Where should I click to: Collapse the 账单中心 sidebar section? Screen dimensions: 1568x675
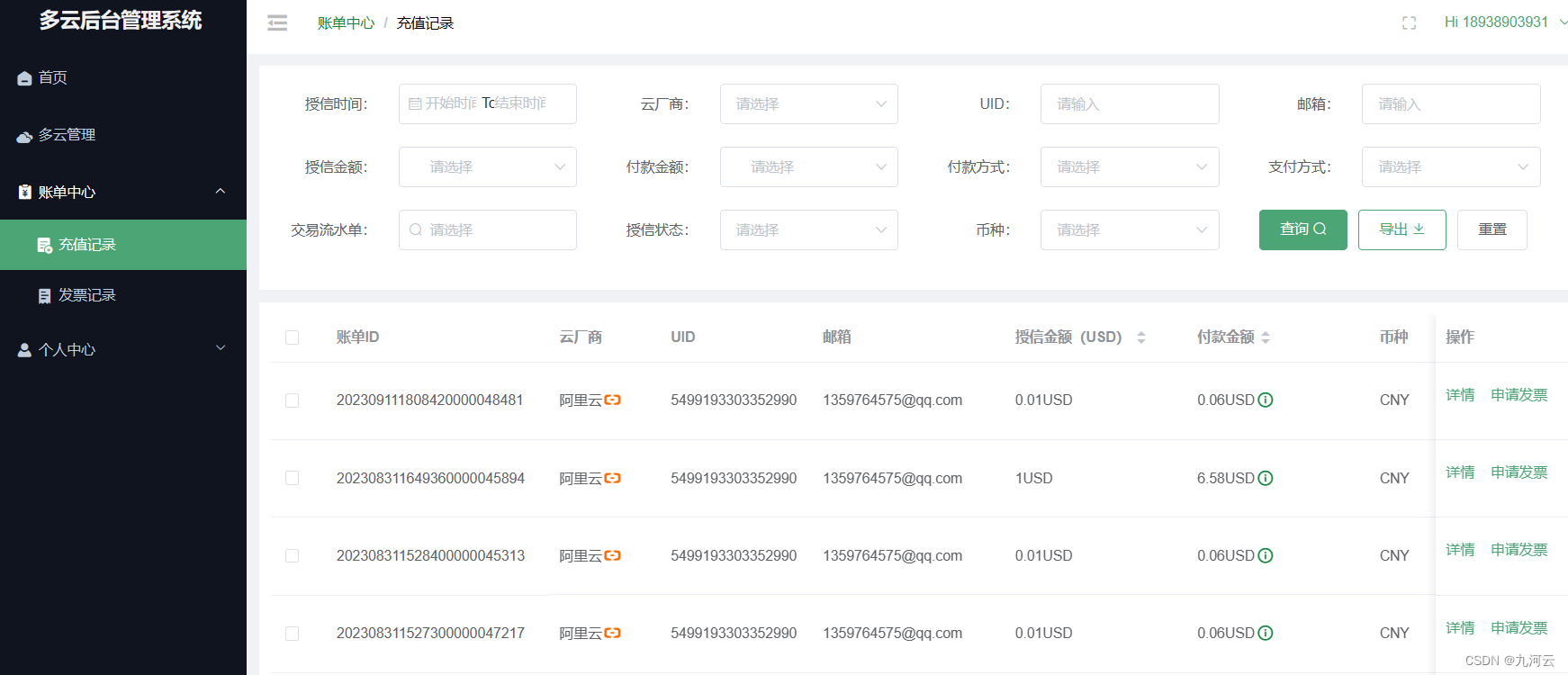123,192
